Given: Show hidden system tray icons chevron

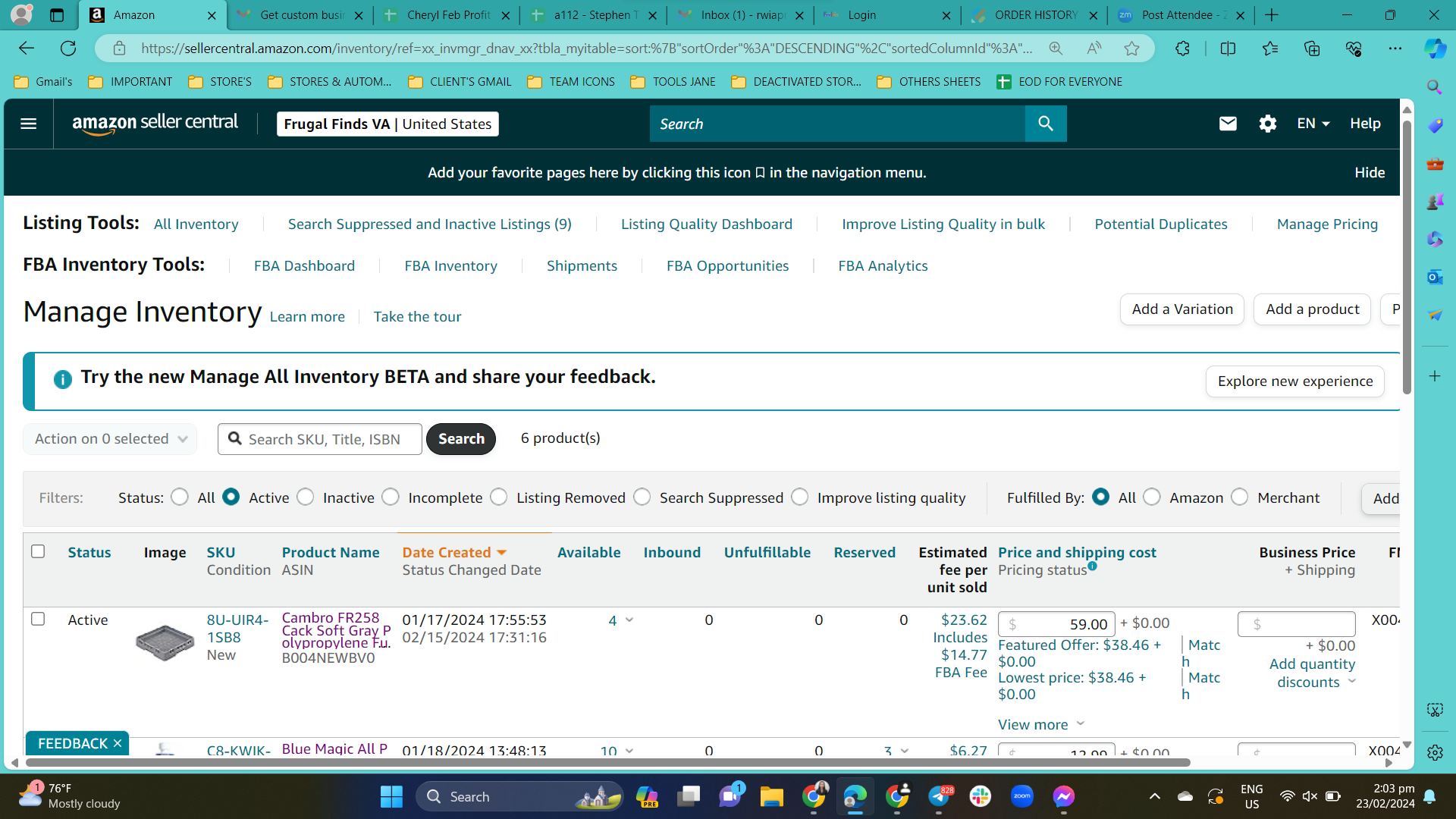Looking at the screenshot, I should [1154, 796].
